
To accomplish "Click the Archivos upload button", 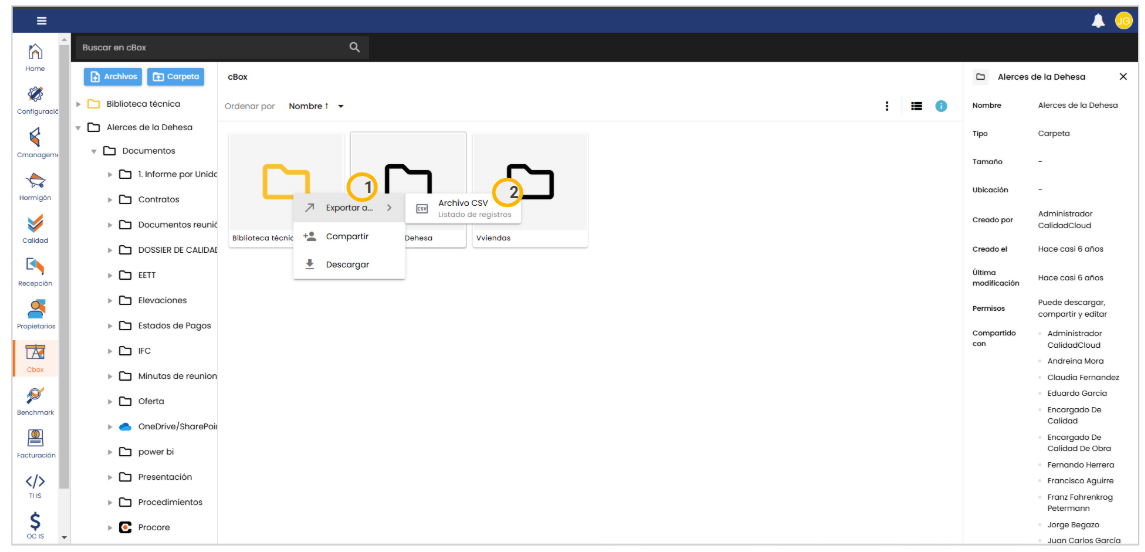I will click(113, 76).
